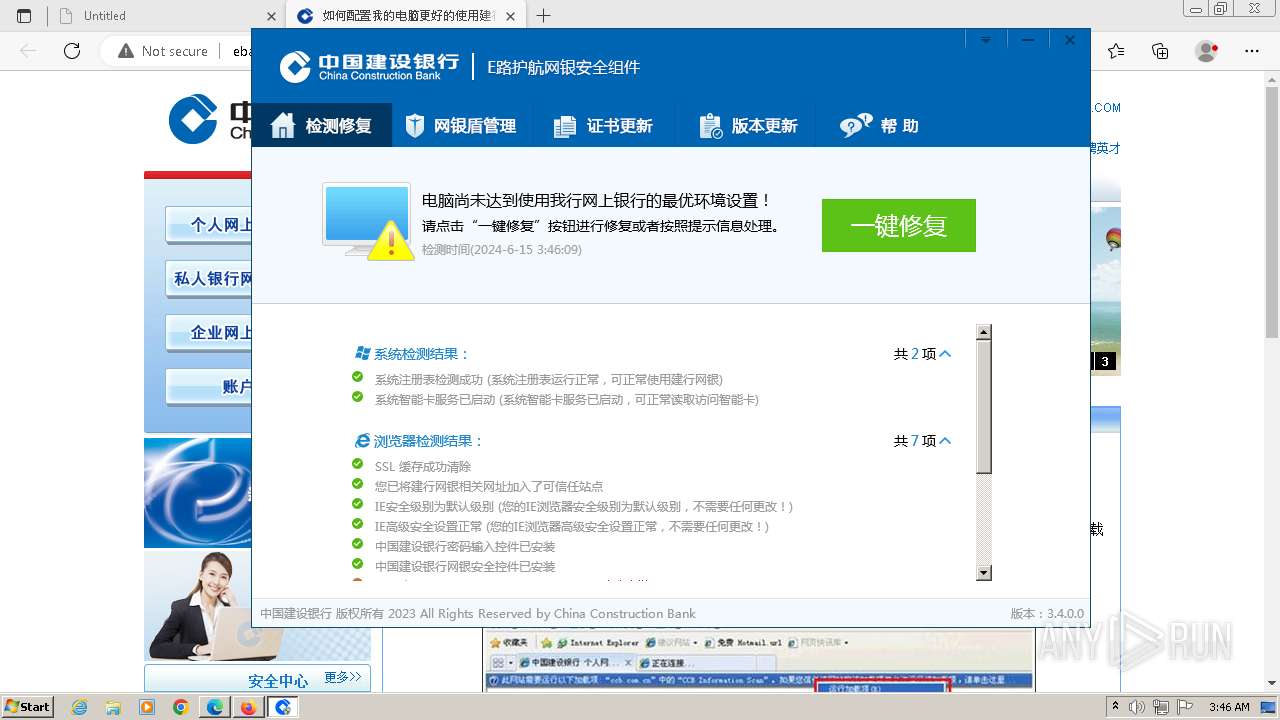Click green check next to SSL 缓存成功清除

coord(358,464)
